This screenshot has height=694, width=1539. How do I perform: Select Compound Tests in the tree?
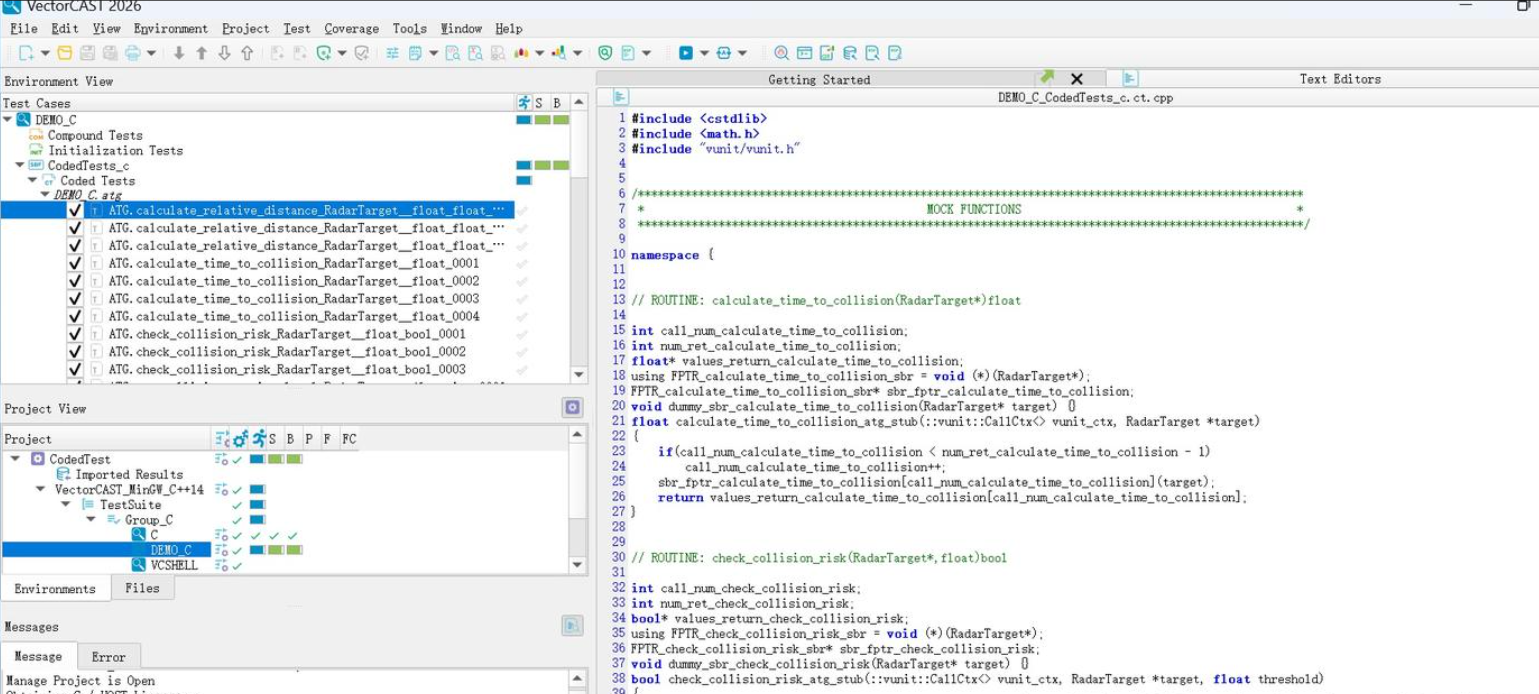(95, 135)
